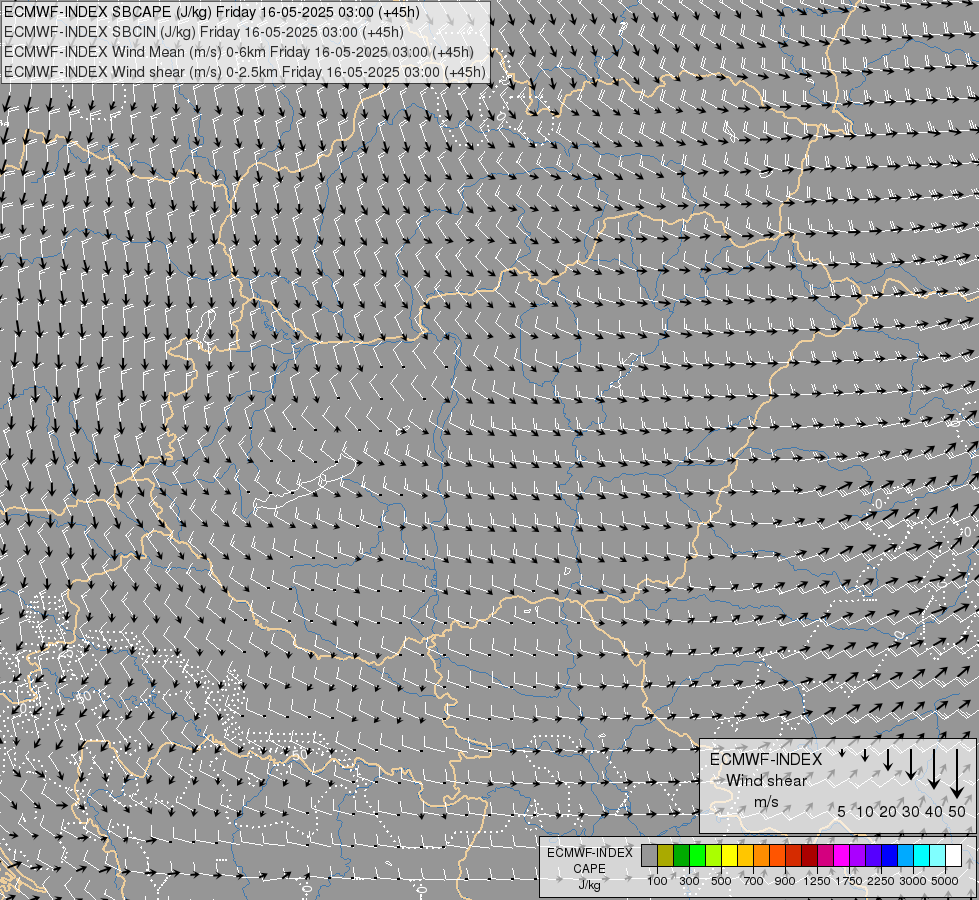Viewport: 979px width, 900px height.
Task: Click the '10' label in shear legend
Action: pyautogui.click(x=865, y=811)
